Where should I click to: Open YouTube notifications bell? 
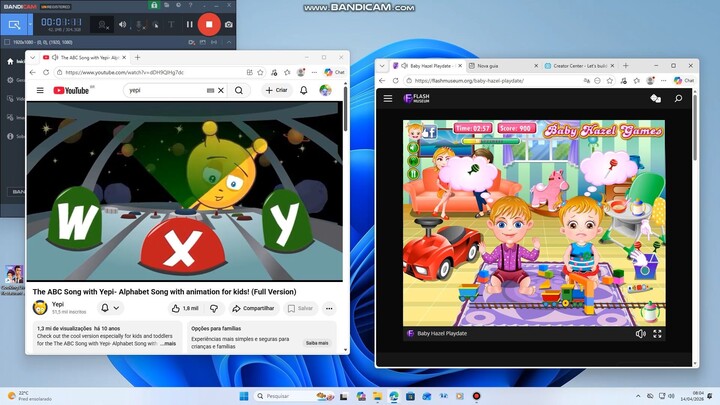click(304, 90)
